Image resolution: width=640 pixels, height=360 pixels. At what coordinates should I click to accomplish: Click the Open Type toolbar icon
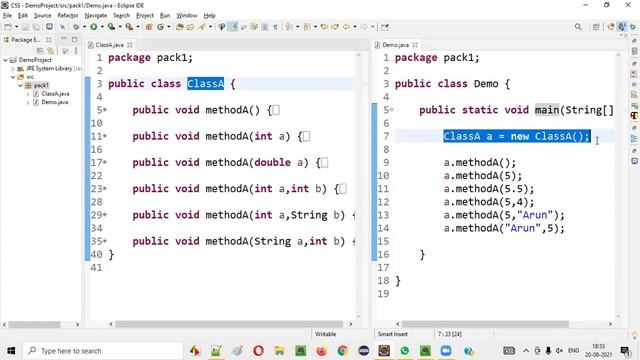tap(180, 27)
